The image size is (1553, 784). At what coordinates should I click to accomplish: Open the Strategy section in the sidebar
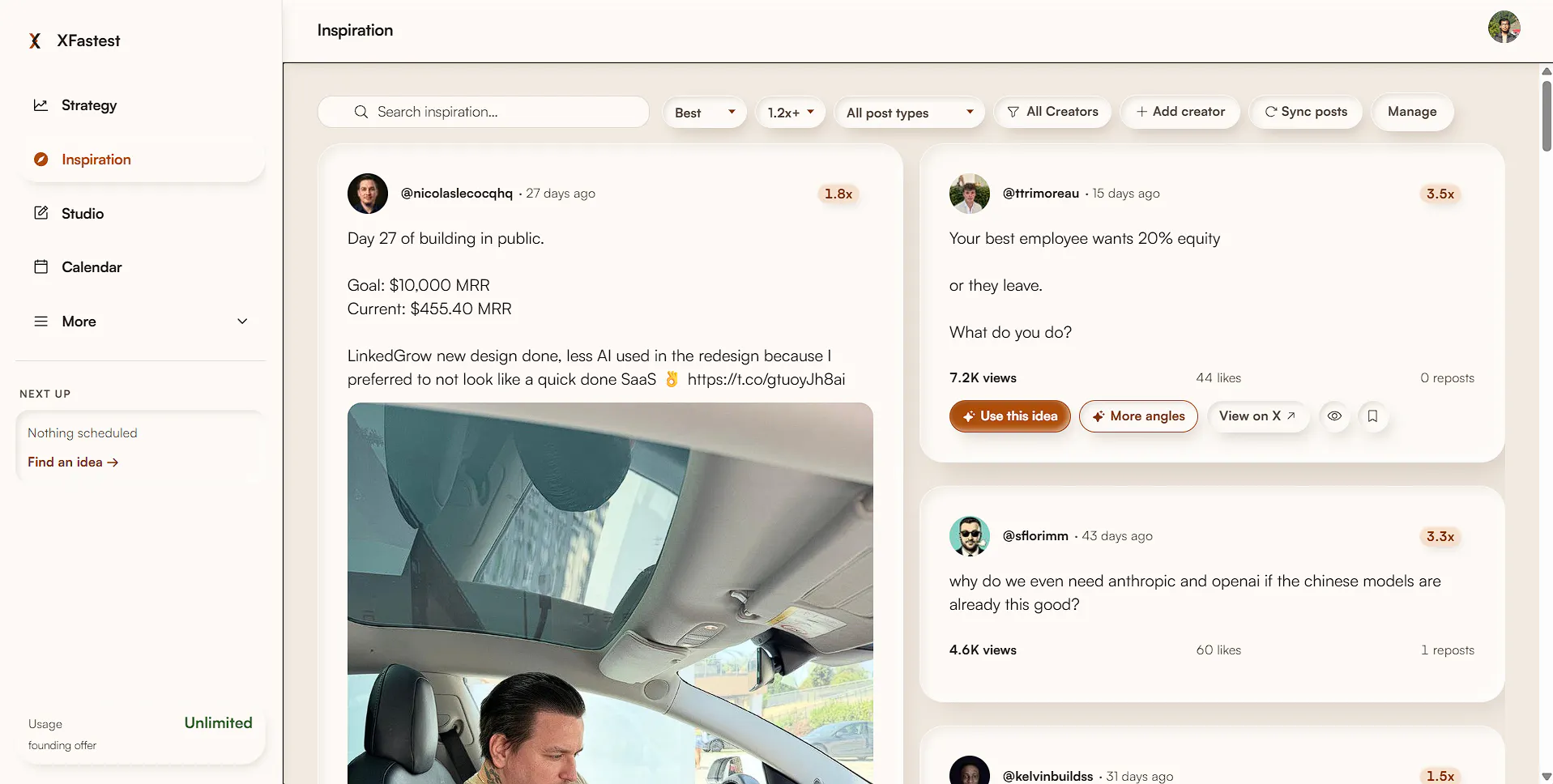tap(140, 105)
